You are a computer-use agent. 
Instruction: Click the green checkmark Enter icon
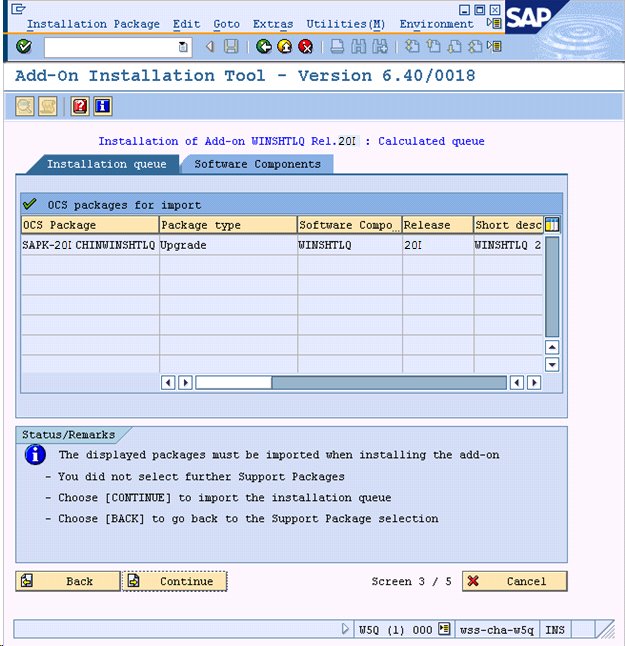pos(24,47)
